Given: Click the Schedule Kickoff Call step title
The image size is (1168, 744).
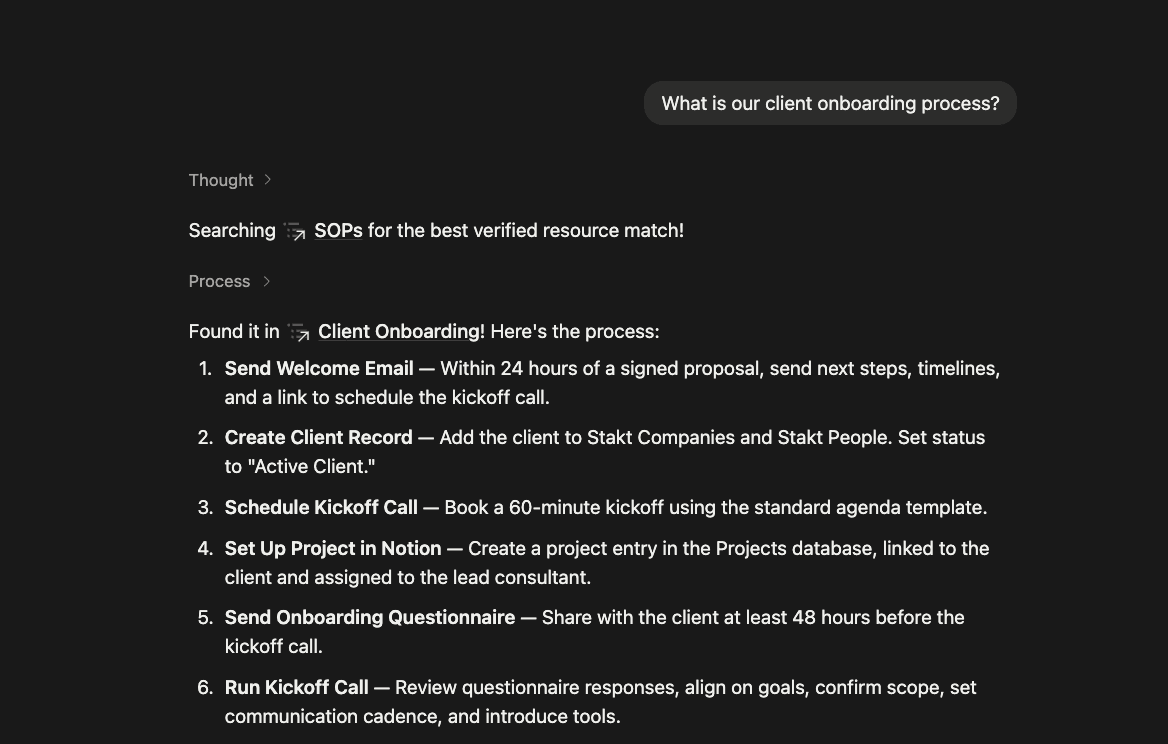Looking at the screenshot, I should click(x=321, y=507).
